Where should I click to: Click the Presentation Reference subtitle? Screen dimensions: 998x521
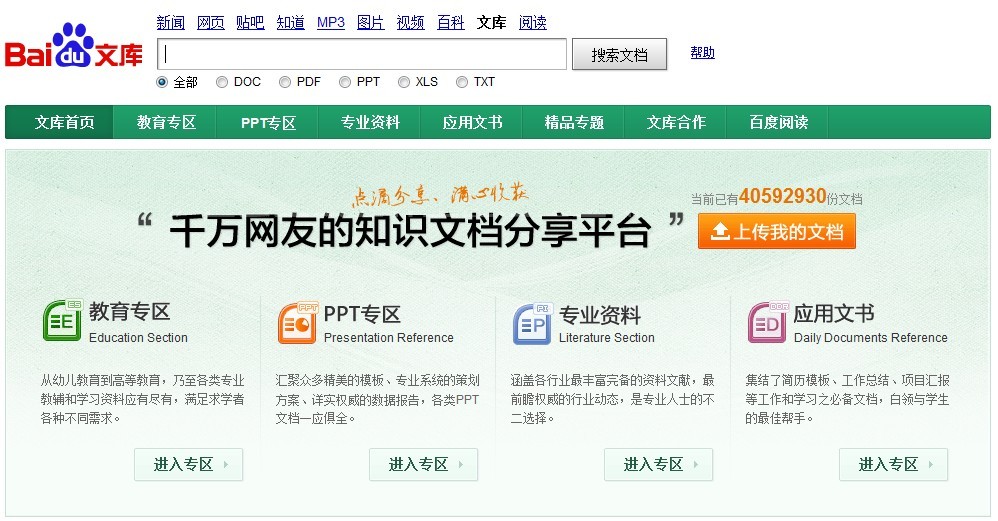(388, 338)
